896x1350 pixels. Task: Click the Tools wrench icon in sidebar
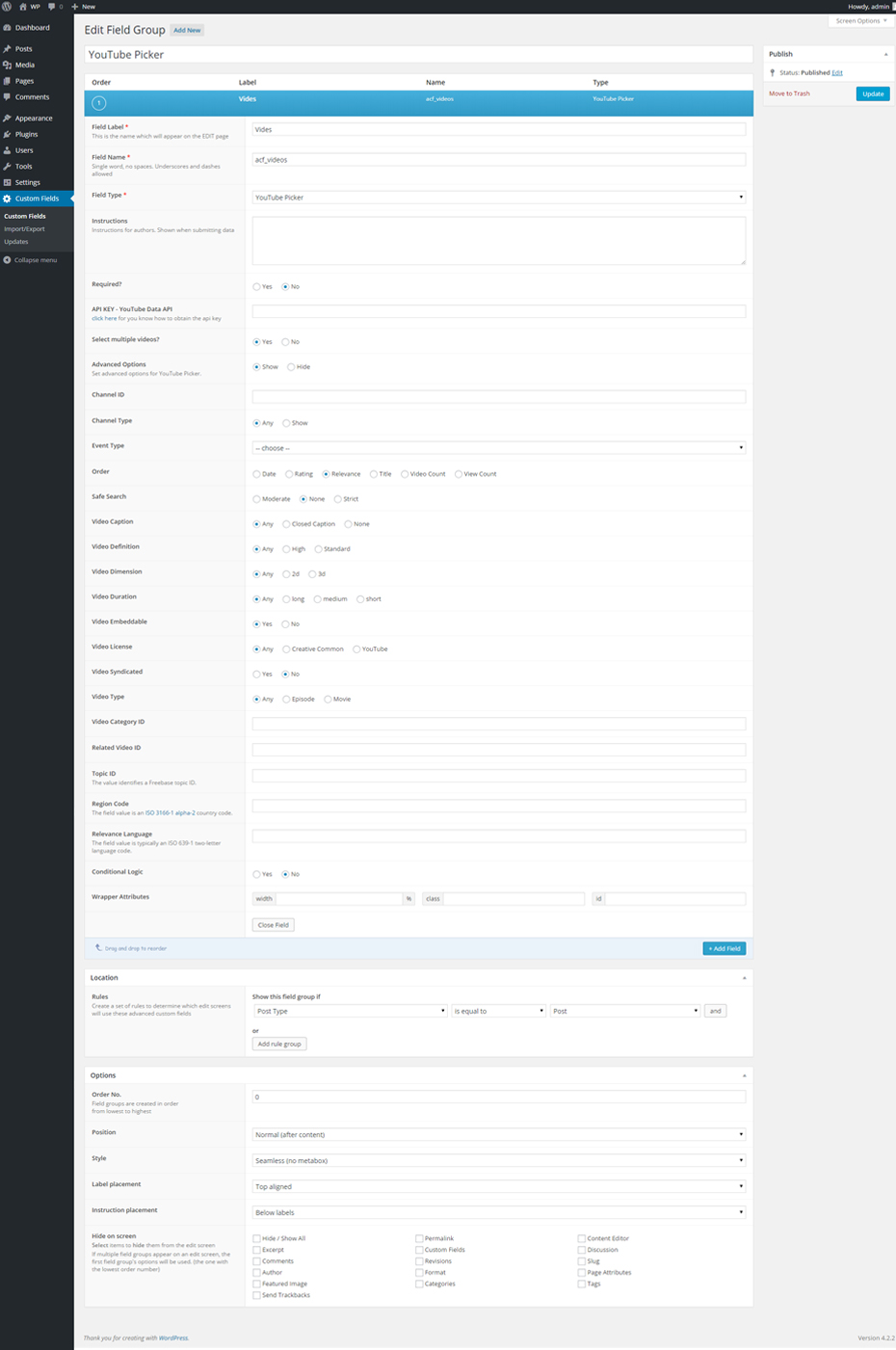[7, 167]
